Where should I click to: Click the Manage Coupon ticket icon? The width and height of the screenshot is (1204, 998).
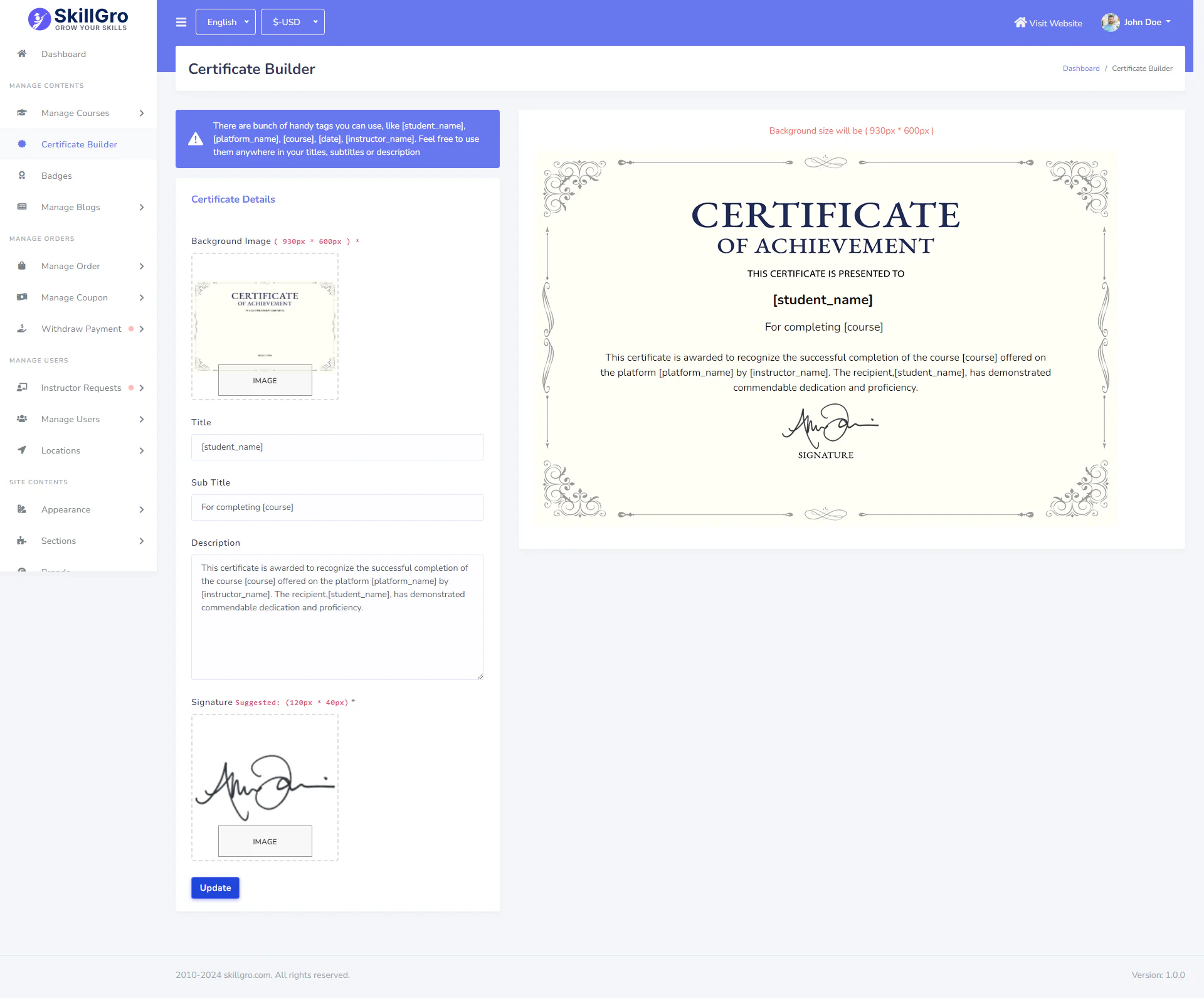[22, 297]
